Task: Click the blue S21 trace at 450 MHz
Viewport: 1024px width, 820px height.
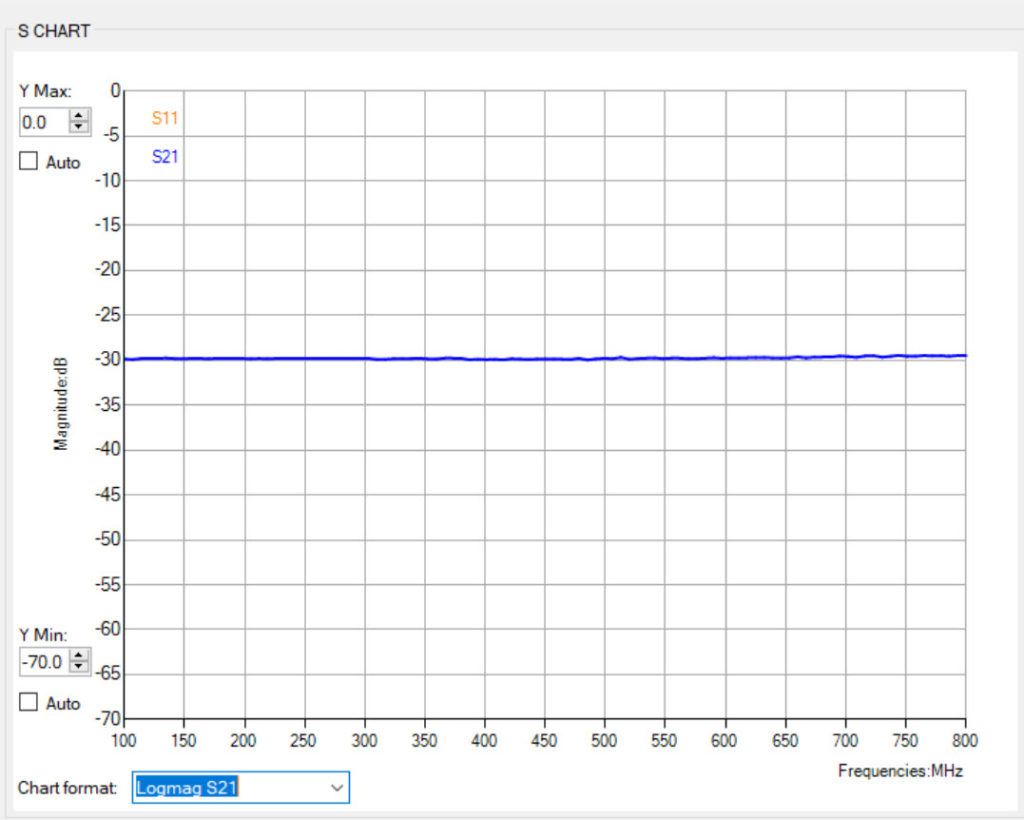Action: tap(544, 359)
